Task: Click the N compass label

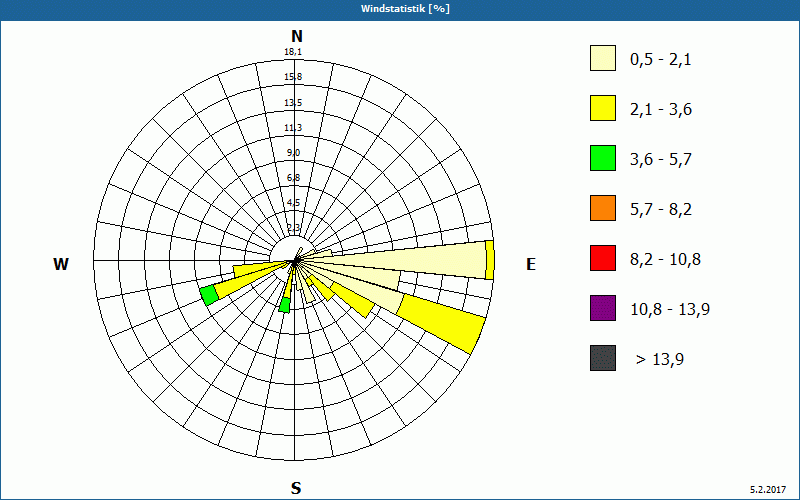Action: (297, 36)
